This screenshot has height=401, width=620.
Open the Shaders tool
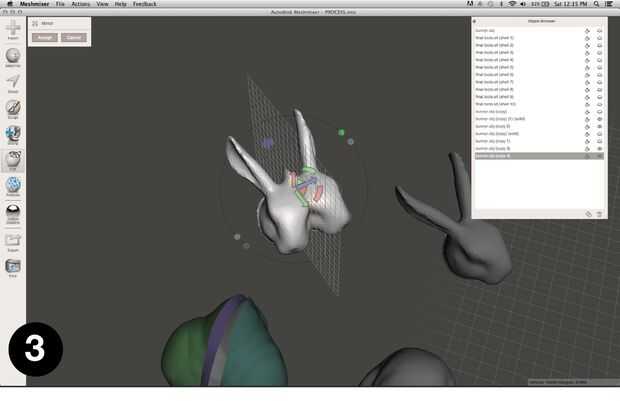click(13, 214)
